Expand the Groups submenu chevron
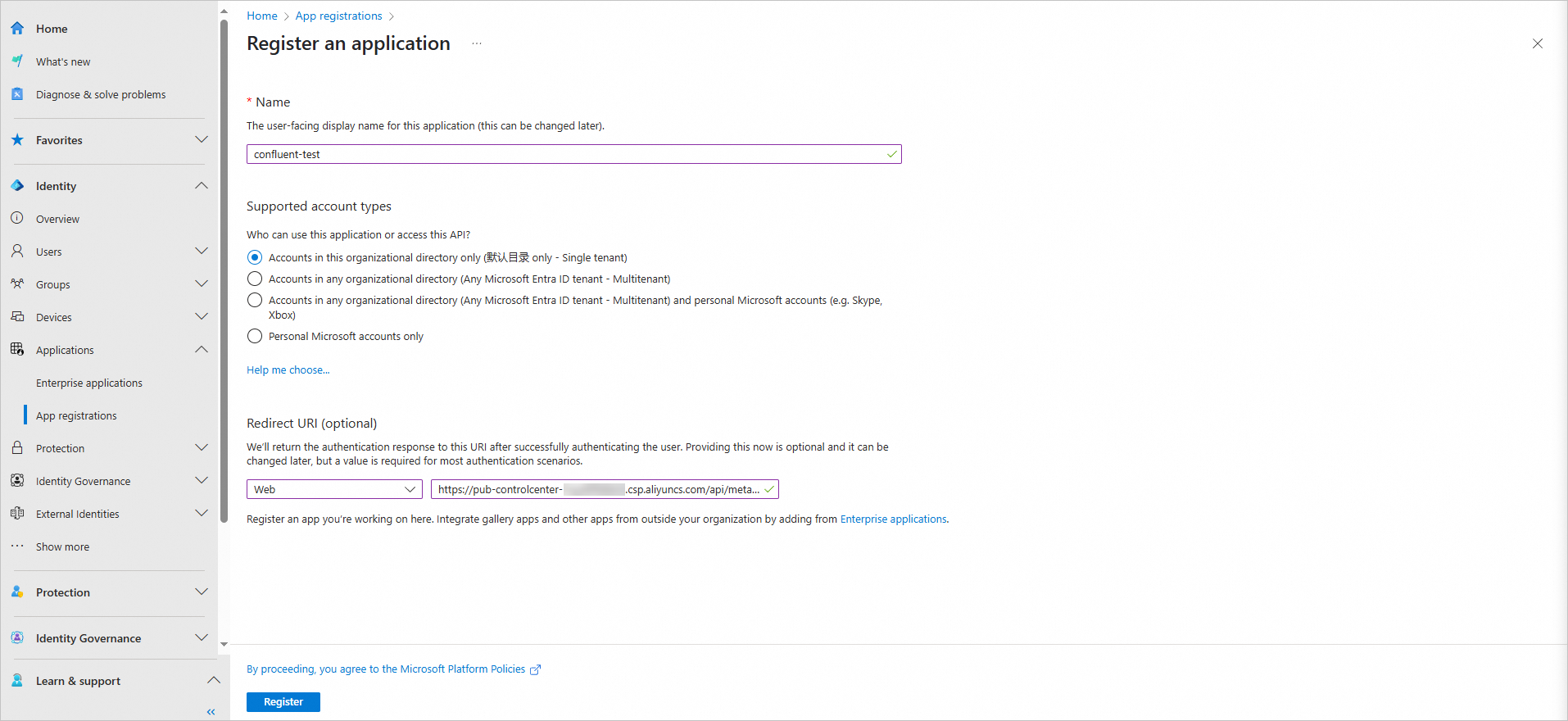The width and height of the screenshot is (1568, 721). [x=202, y=283]
